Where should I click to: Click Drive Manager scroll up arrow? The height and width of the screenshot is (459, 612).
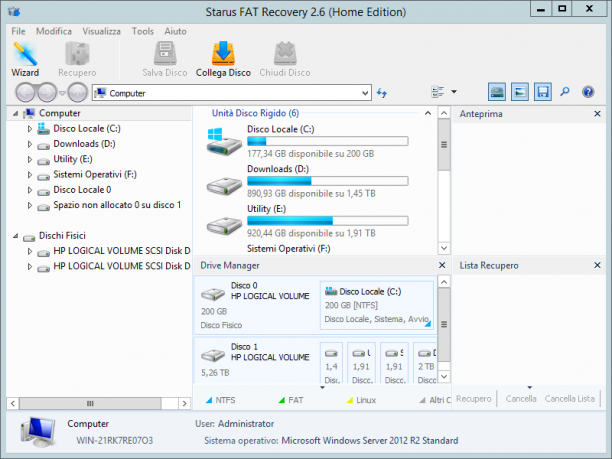[x=444, y=282]
